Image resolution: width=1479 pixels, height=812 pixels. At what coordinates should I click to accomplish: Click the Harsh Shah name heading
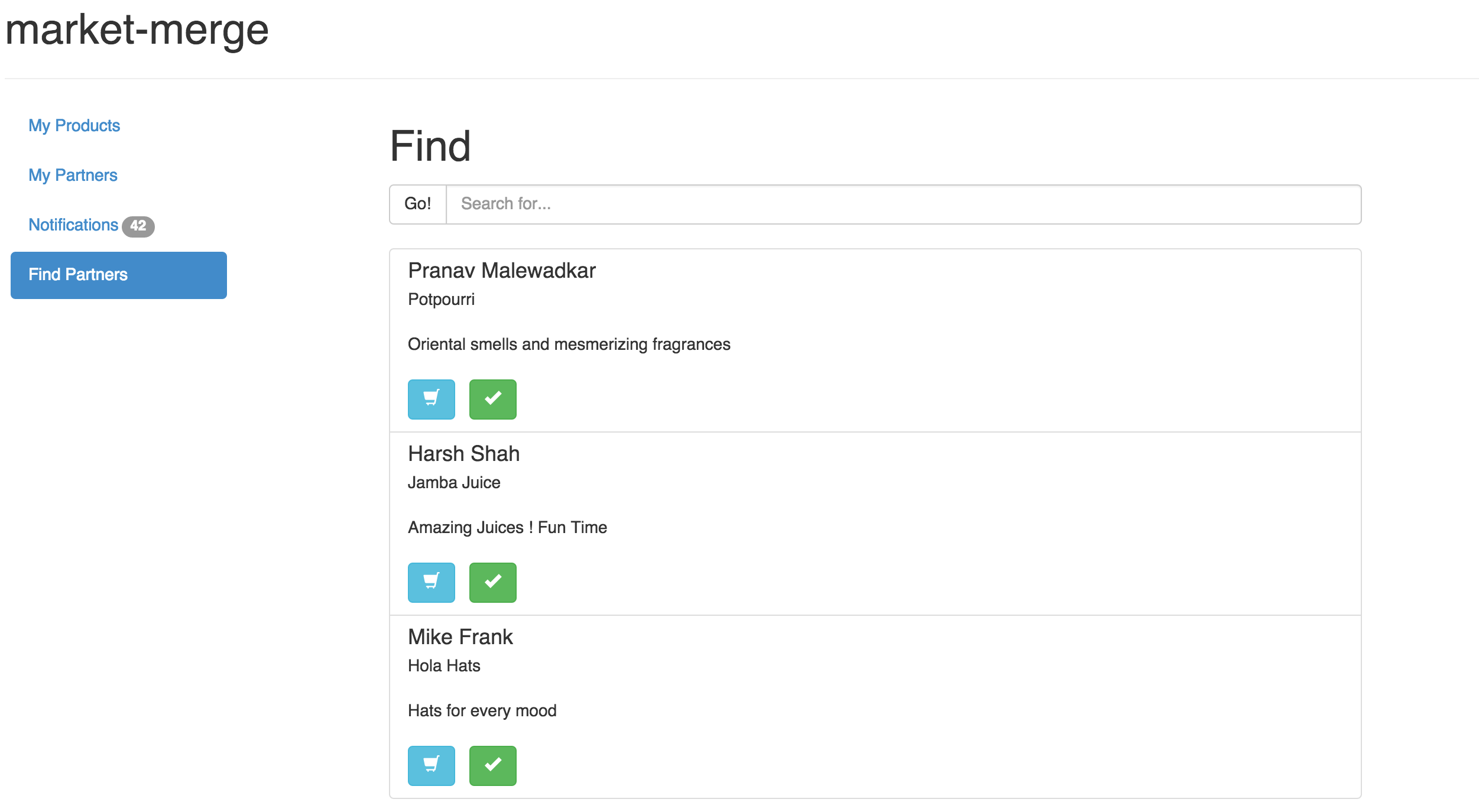(x=463, y=453)
